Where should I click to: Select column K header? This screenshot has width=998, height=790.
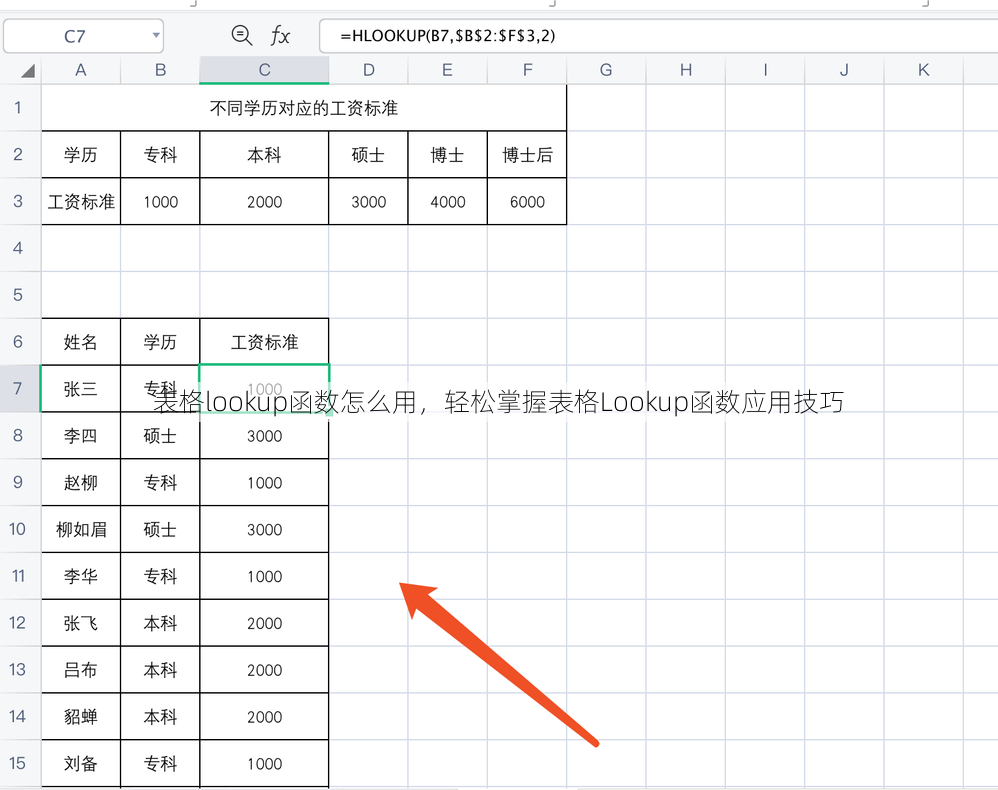pos(924,70)
